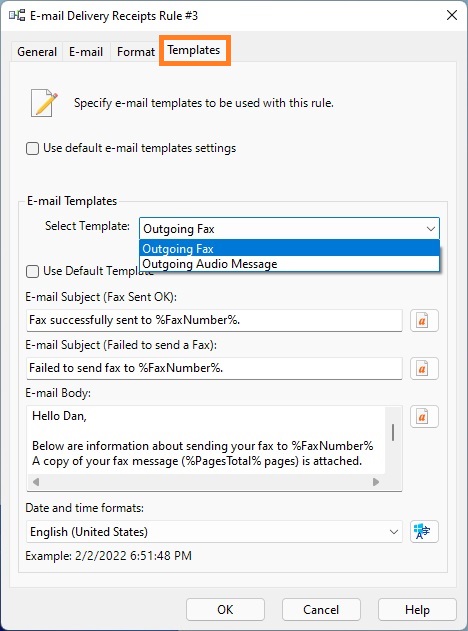Click the Fax Sent OK subject field
Viewport: 468px width, 631px height.
click(x=214, y=320)
